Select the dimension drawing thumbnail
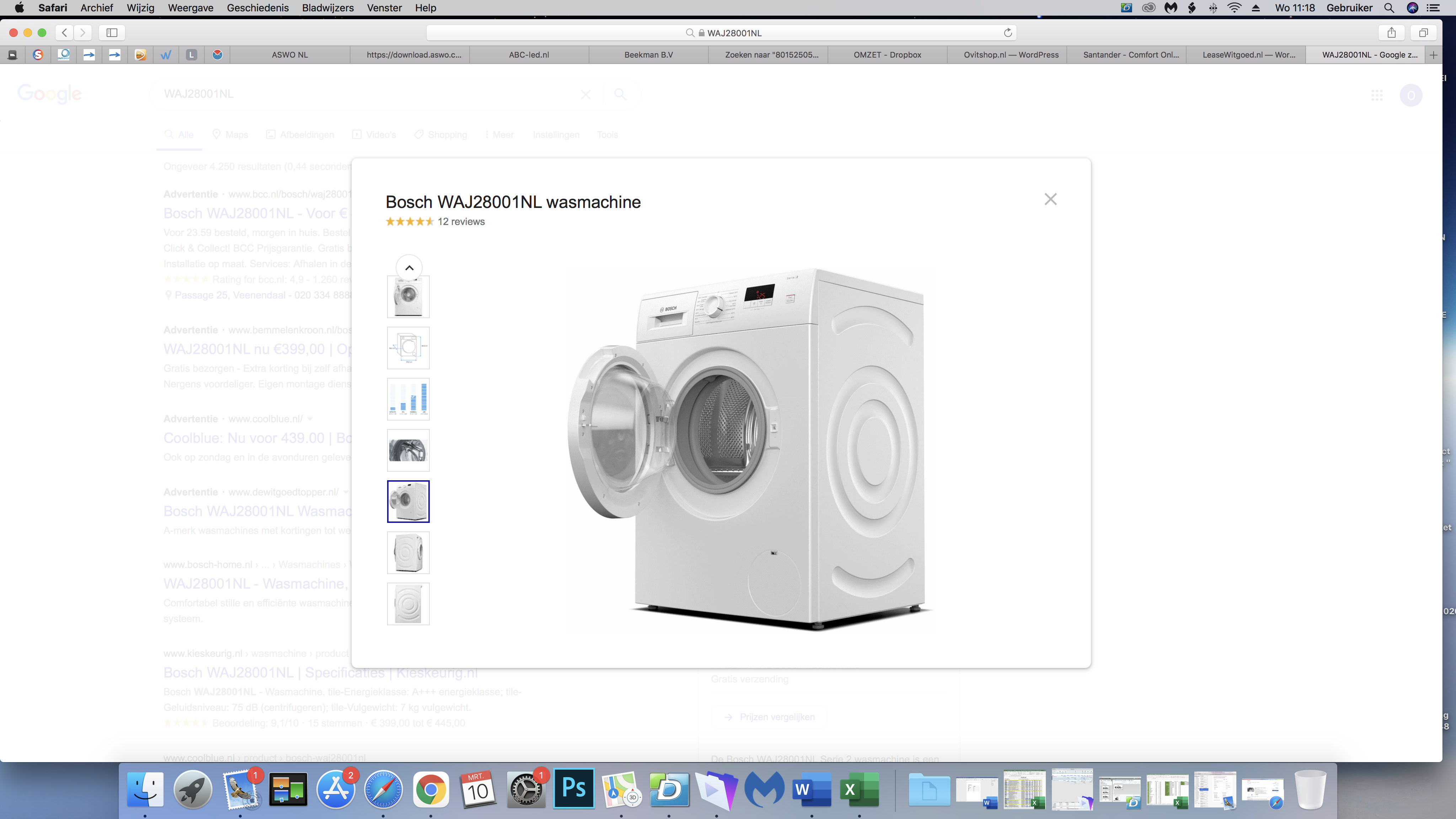Image resolution: width=1456 pixels, height=819 pixels. [408, 348]
